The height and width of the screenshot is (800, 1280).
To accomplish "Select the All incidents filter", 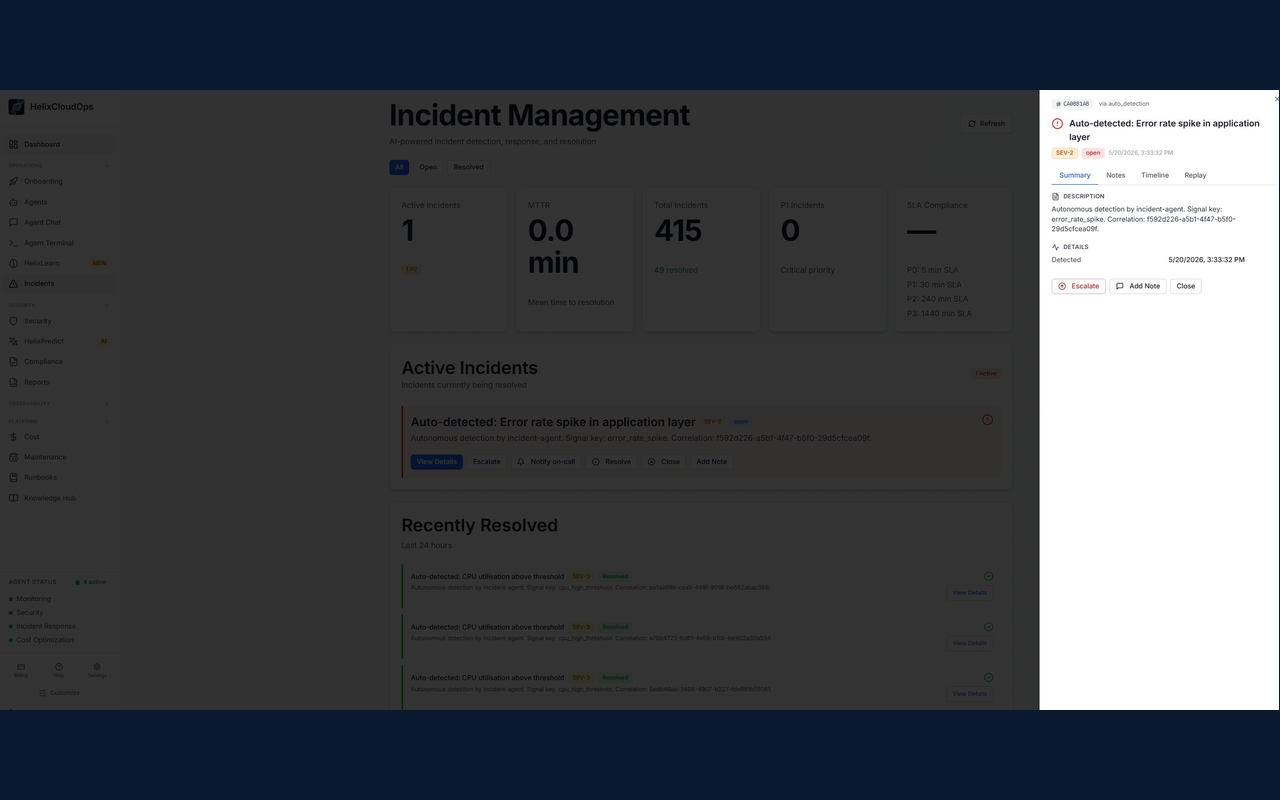I will pos(399,167).
